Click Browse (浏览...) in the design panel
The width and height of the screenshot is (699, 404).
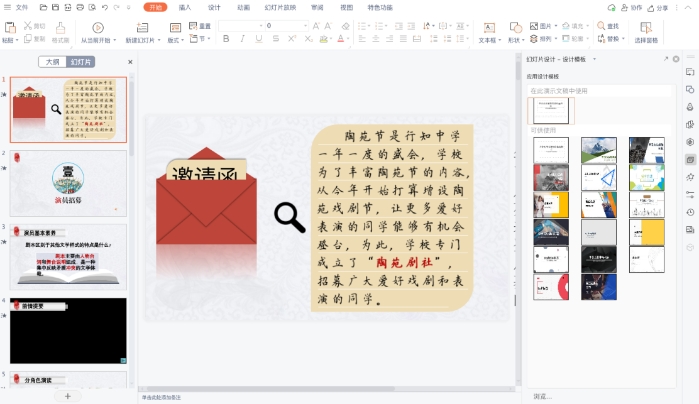pyautogui.click(x=543, y=396)
